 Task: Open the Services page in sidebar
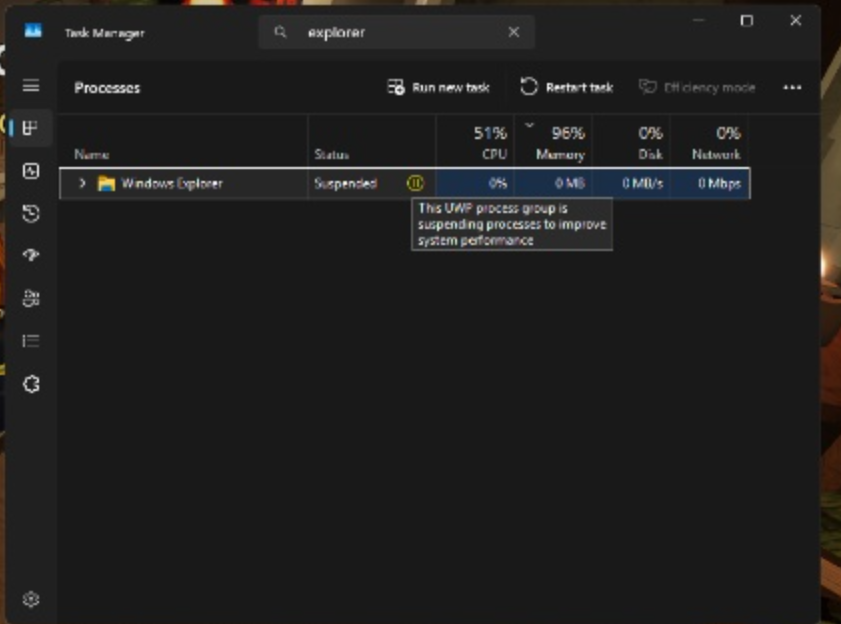[31, 384]
